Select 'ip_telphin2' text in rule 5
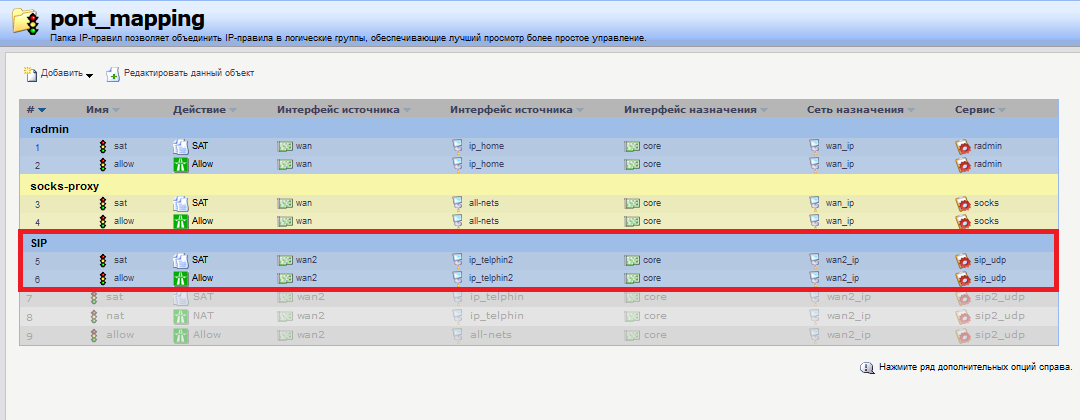 [491, 261]
